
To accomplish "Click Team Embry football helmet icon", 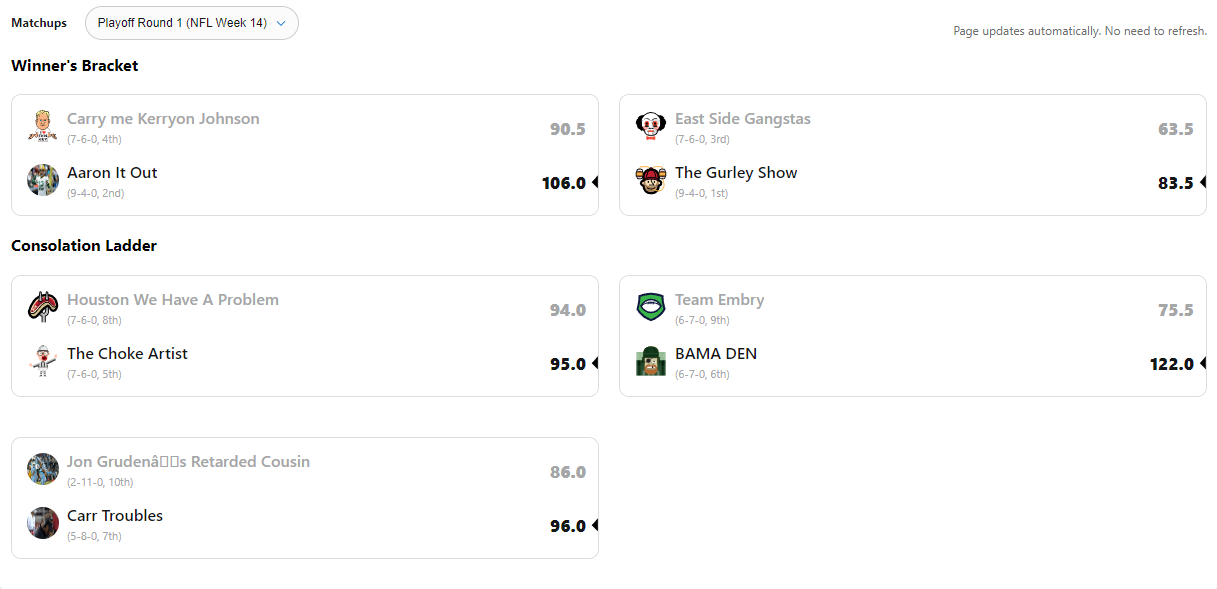I will tap(651, 307).
